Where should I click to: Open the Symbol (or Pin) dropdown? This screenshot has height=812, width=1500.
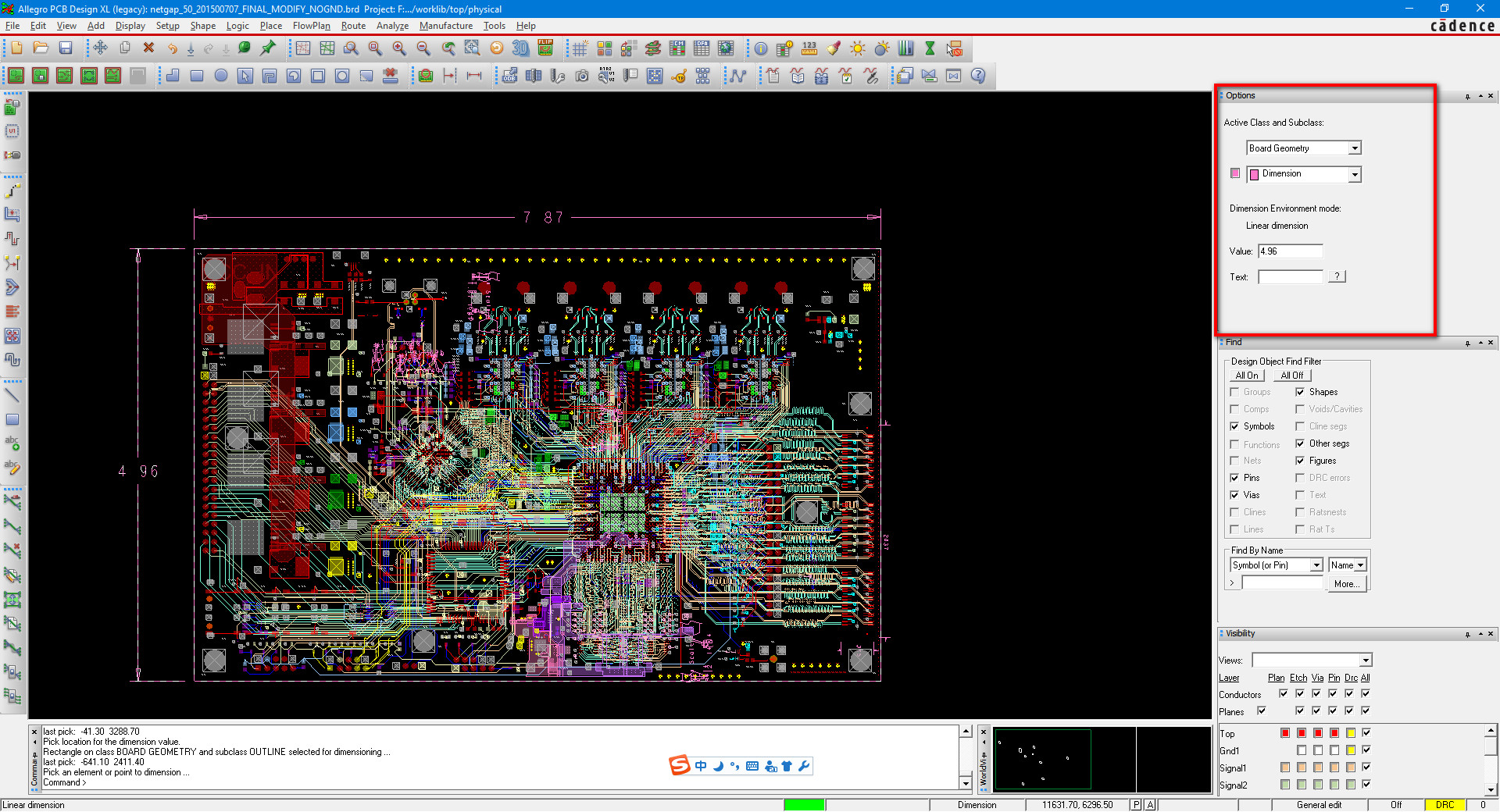pos(1277,565)
